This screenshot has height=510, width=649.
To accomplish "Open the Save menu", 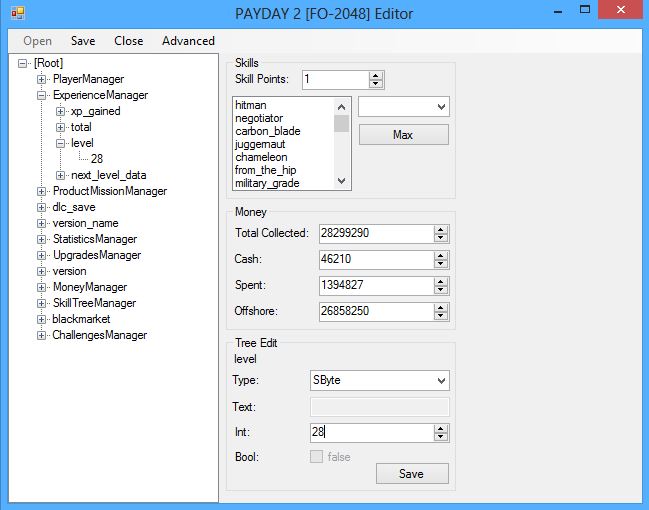I will pos(83,41).
